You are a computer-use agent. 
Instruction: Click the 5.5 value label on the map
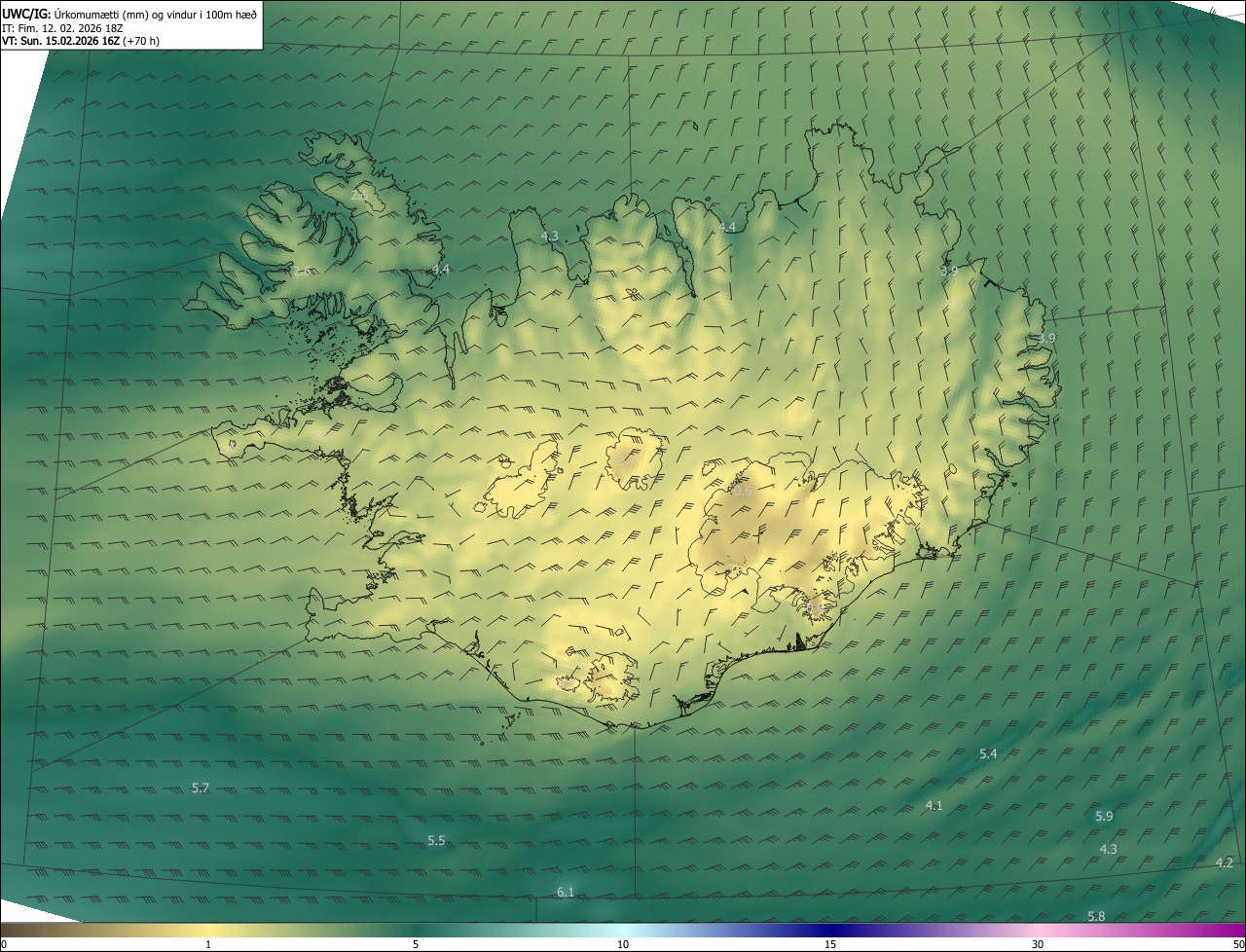coord(436,840)
